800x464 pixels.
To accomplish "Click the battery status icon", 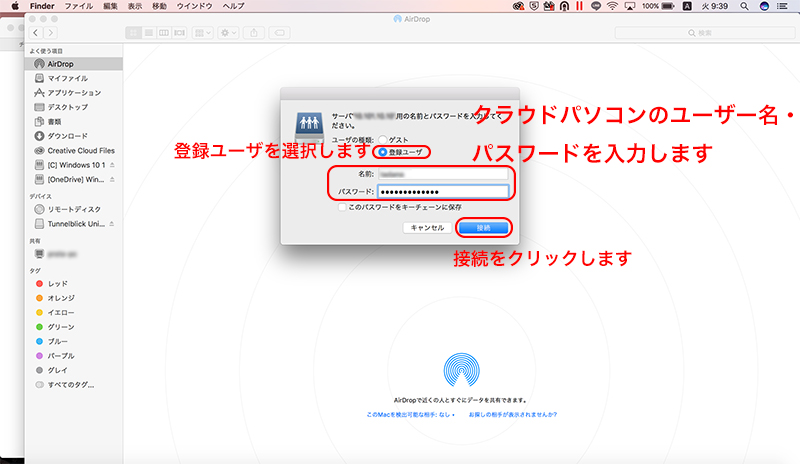I will (668, 6).
